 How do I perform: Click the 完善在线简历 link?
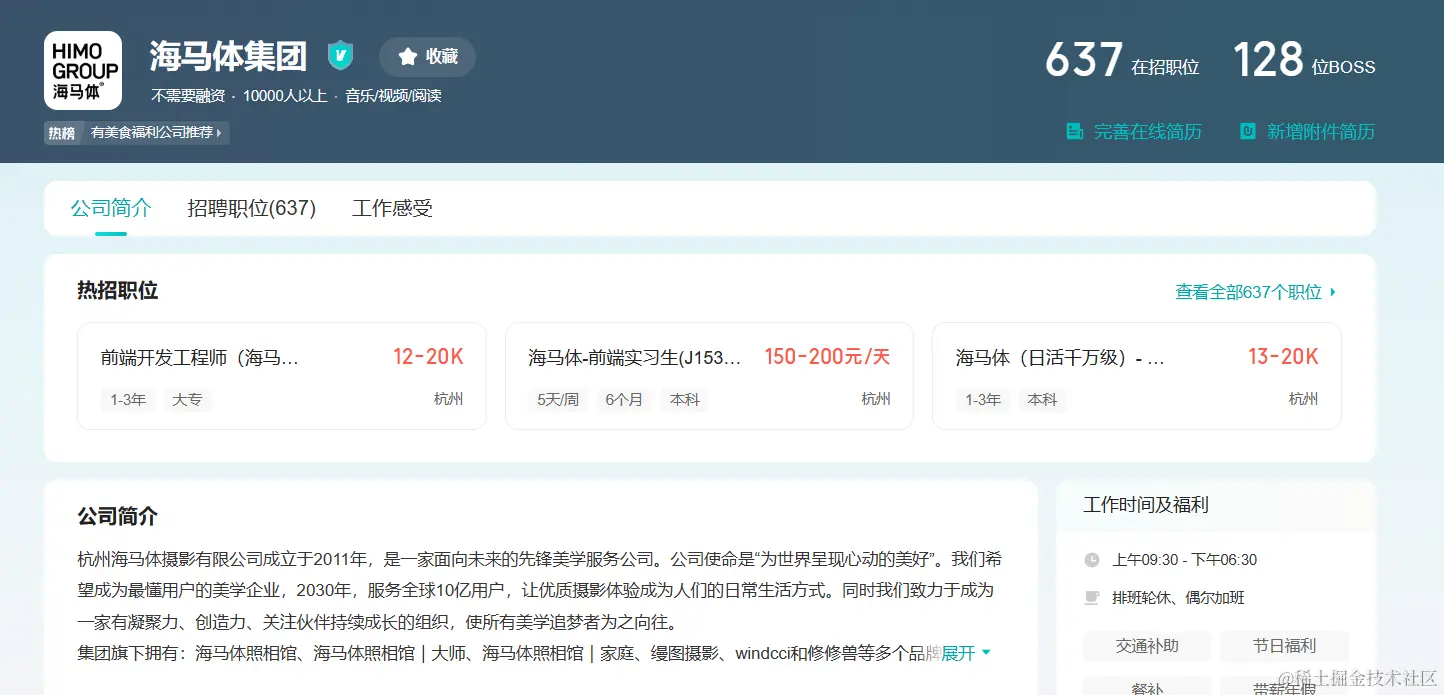tap(1147, 131)
